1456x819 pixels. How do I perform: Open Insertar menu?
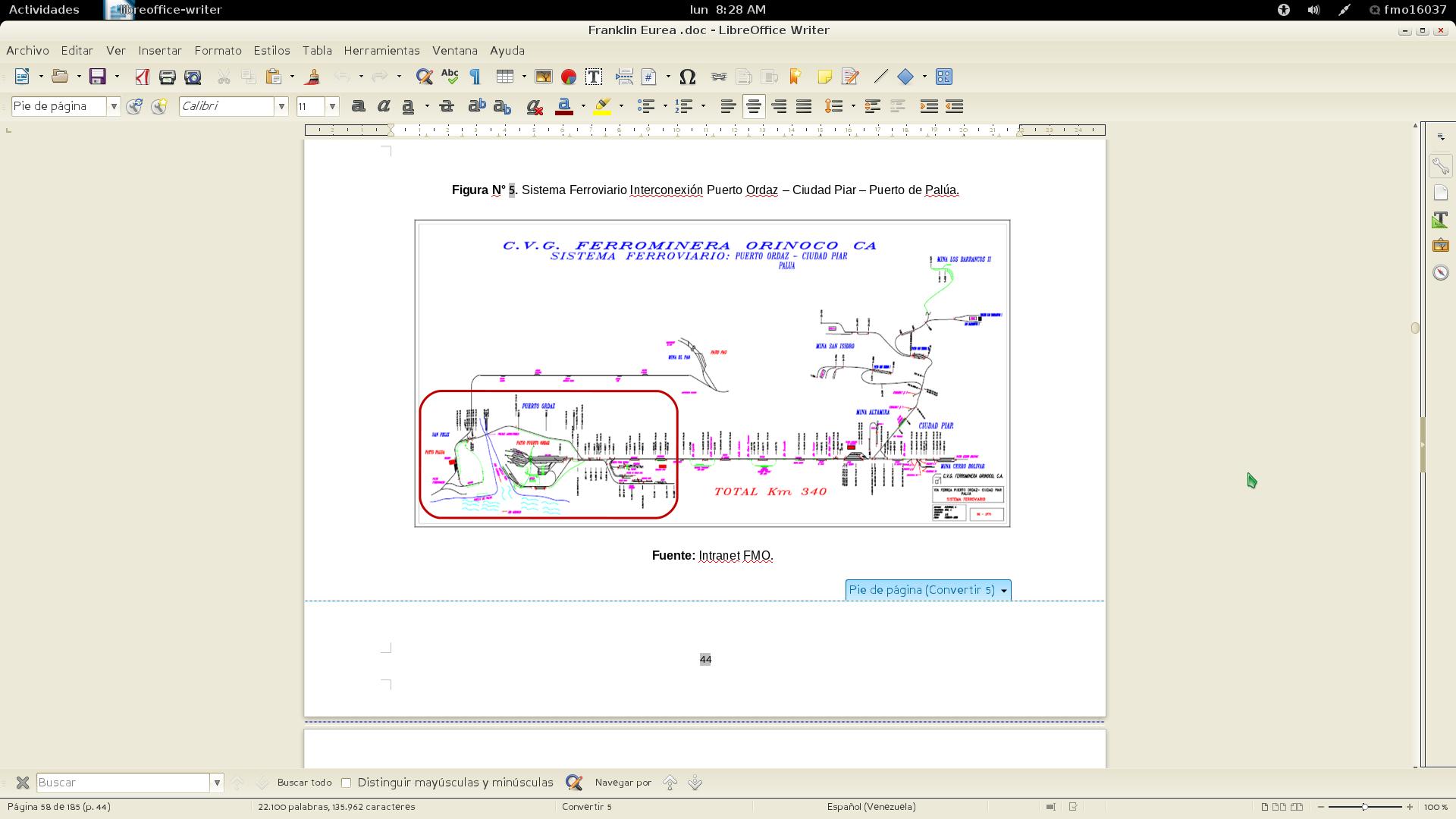pos(160,51)
